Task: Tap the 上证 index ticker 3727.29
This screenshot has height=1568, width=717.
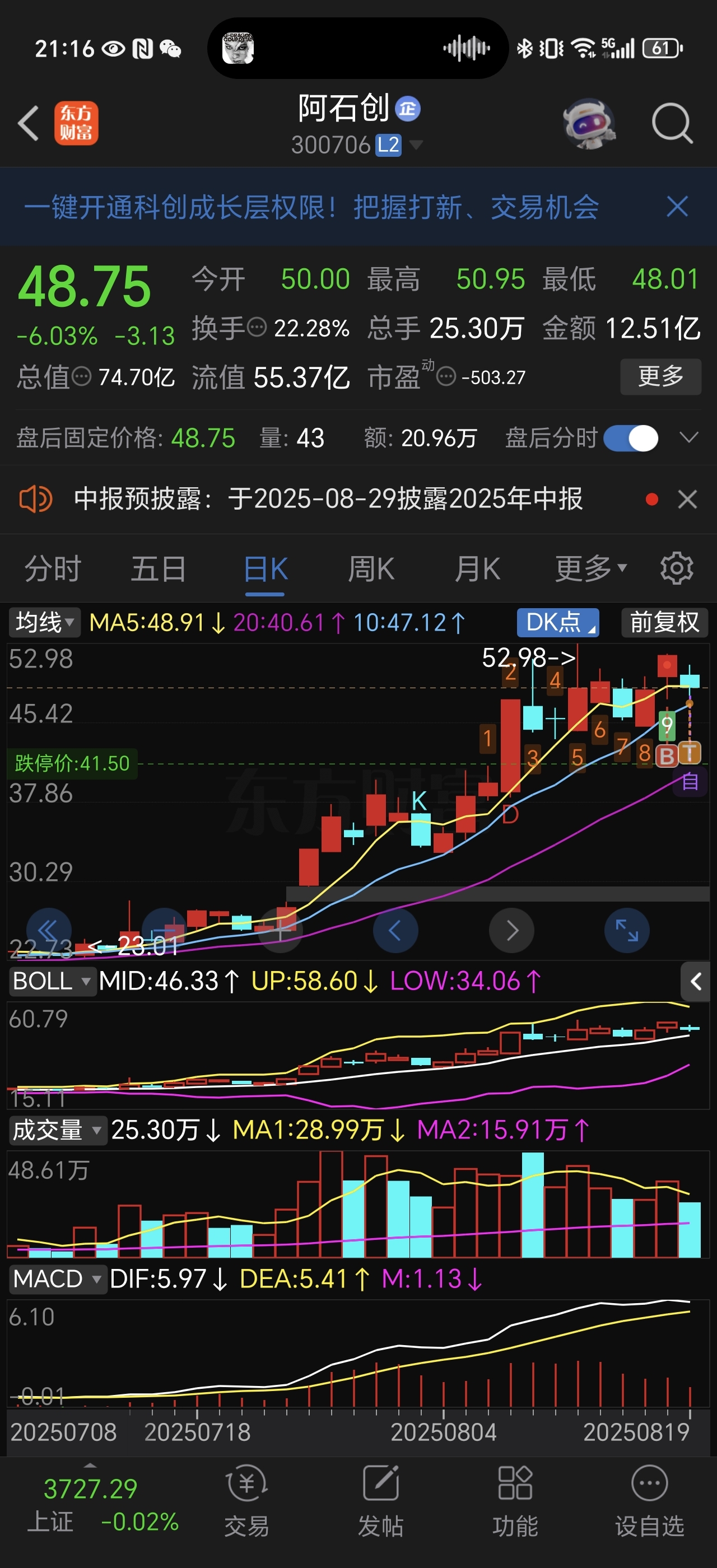Action: (90, 1489)
